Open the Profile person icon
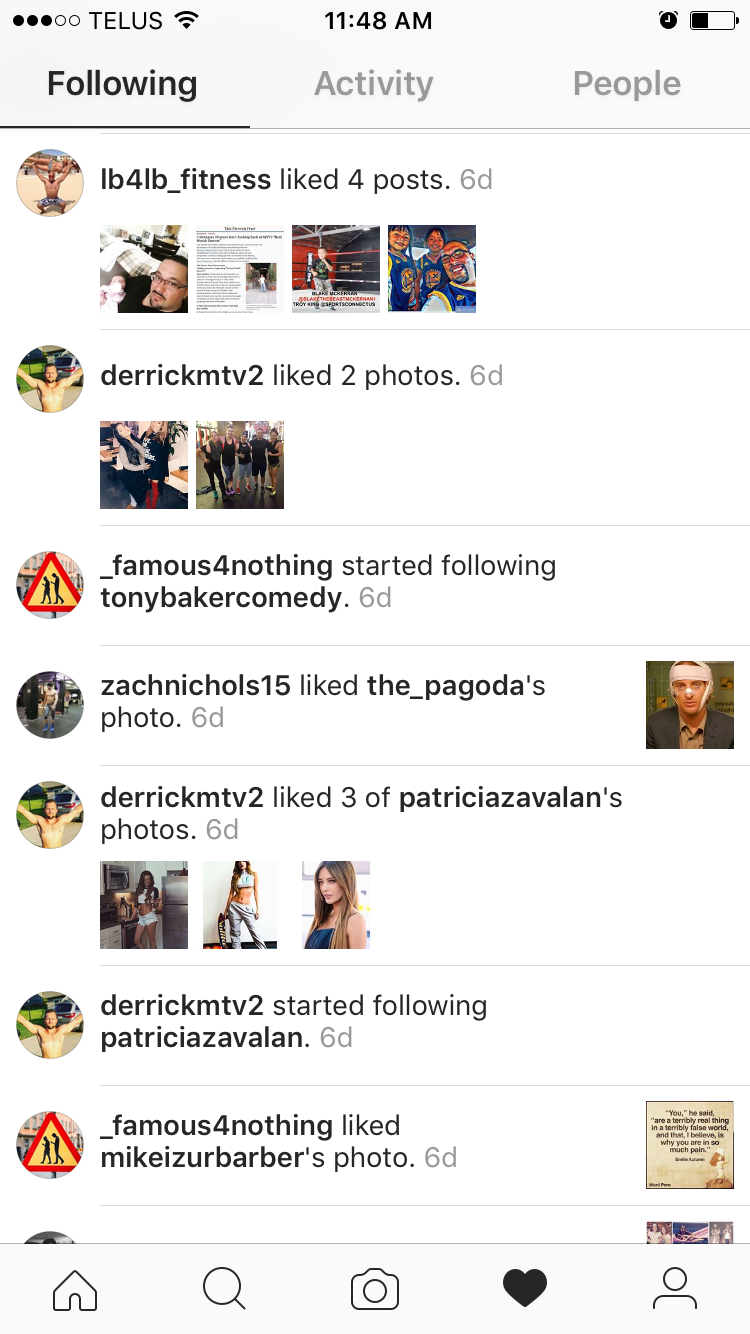This screenshot has height=1334, width=750. [x=675, y=1289]
